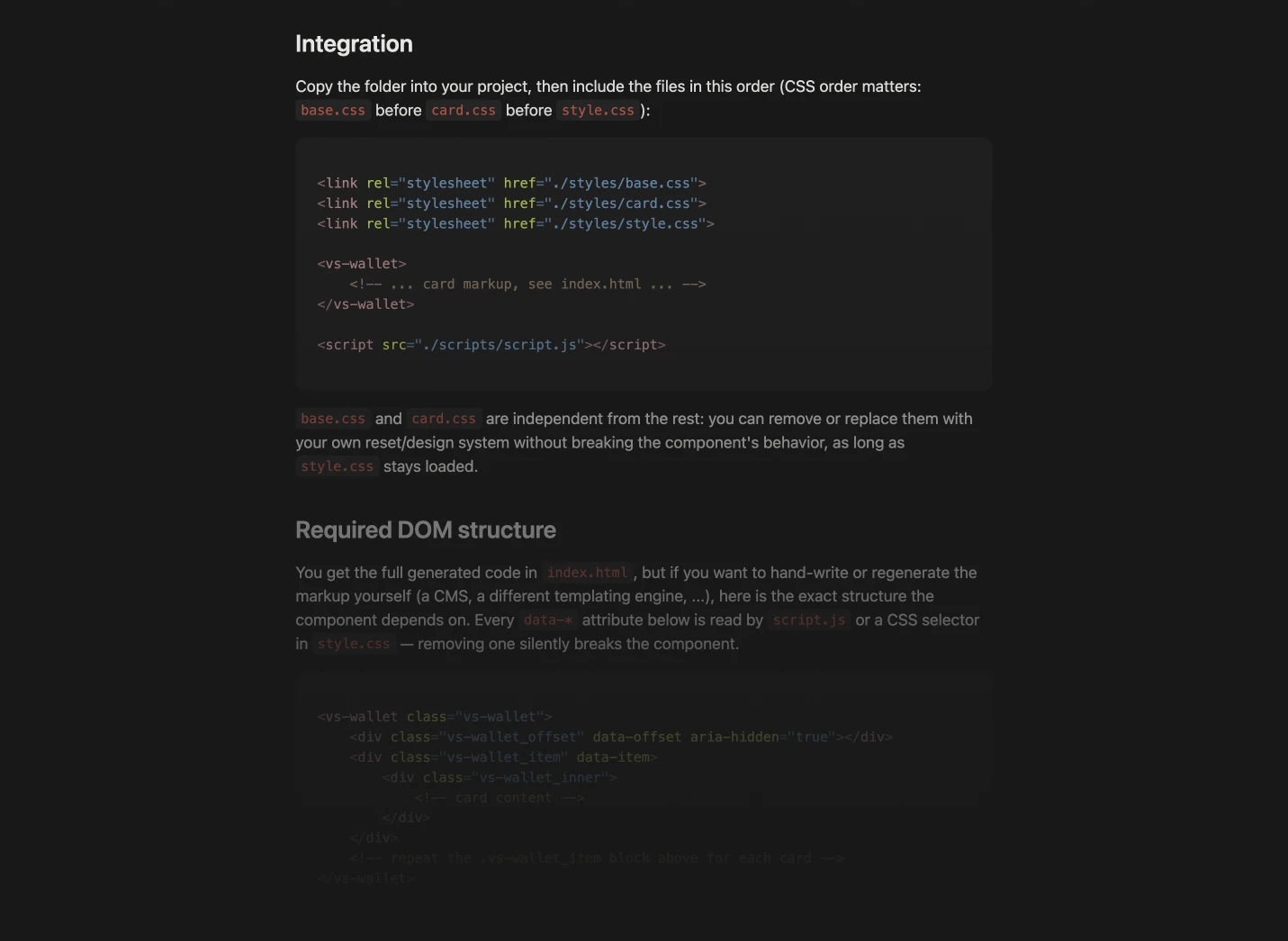Click the closing </vs-wallet> tag in first code block
1288x941 pixels.
tap(365, 304)
